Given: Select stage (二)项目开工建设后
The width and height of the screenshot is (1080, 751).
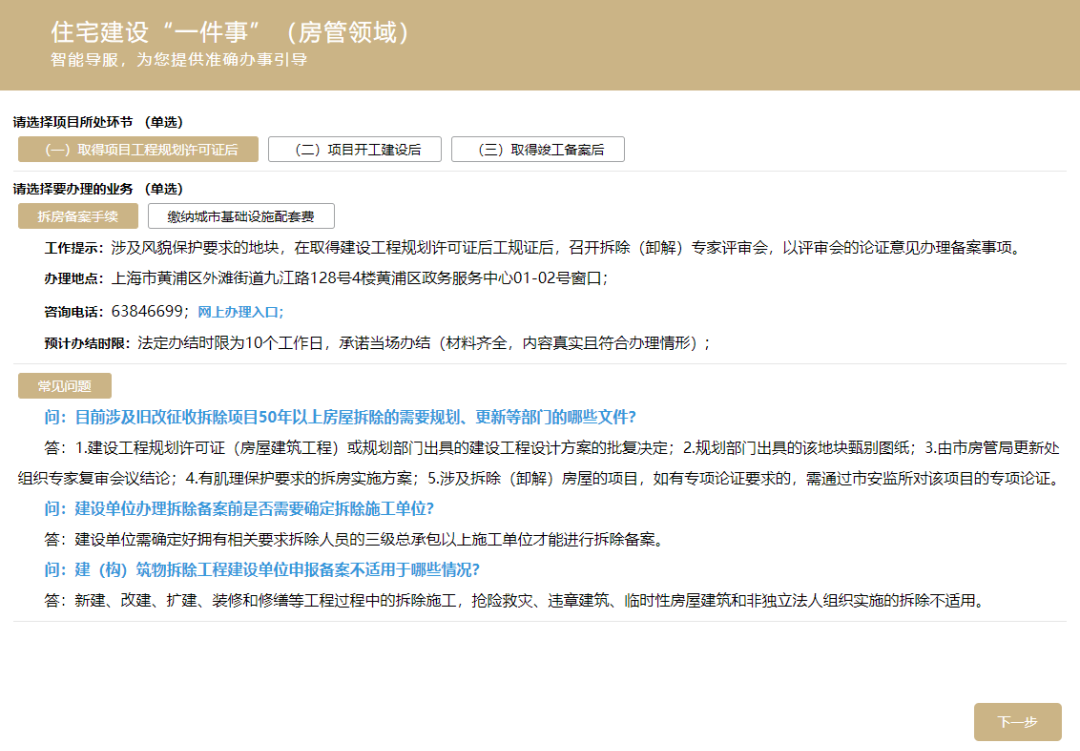Looking at the screenshot, I should click(354, 150).
